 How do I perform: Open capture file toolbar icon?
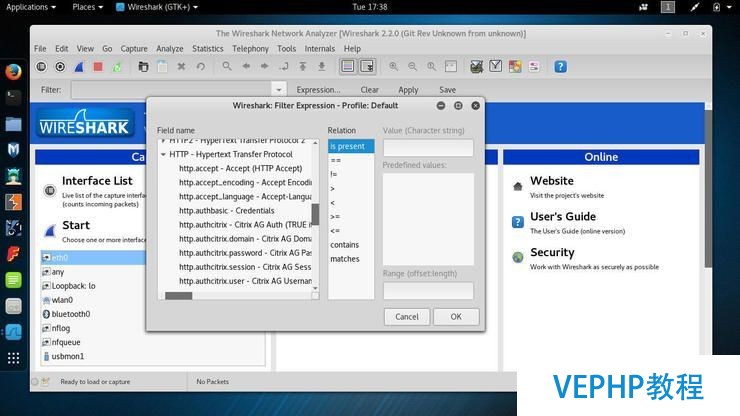click(143, 67)
